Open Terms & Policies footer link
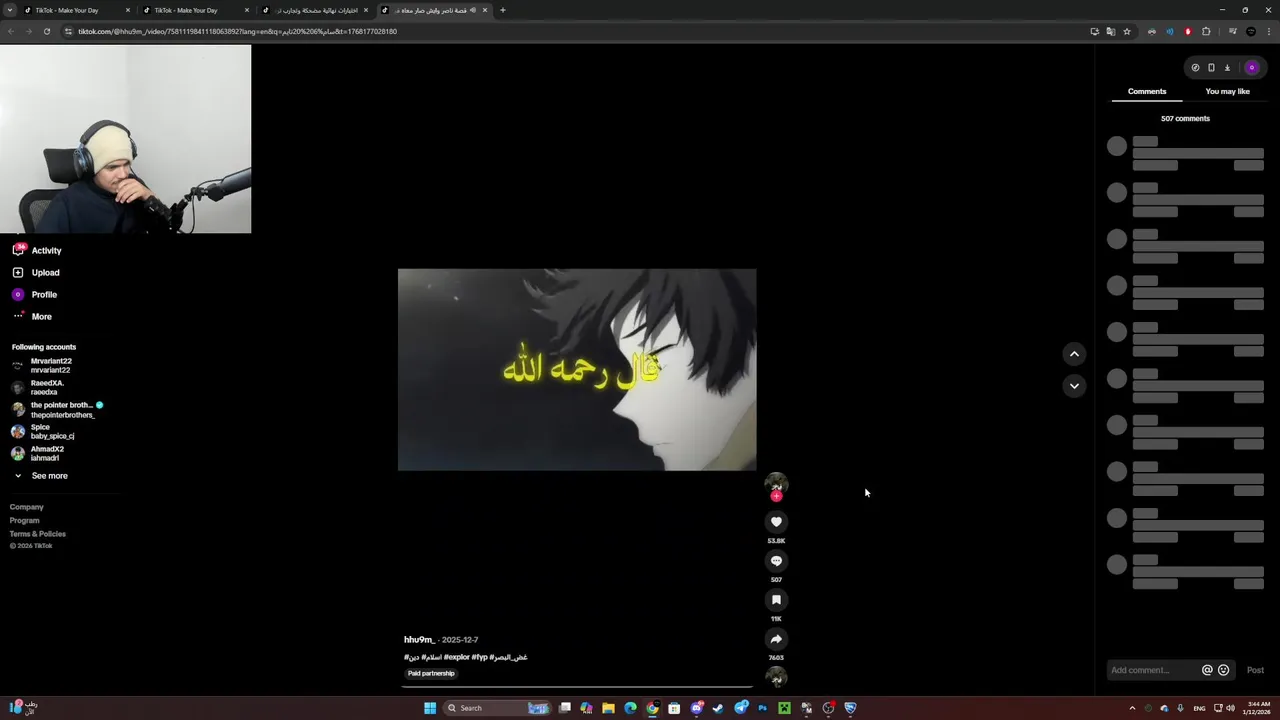The height and width of the screenshot is (720, 1280). click(x=38, y=534)
